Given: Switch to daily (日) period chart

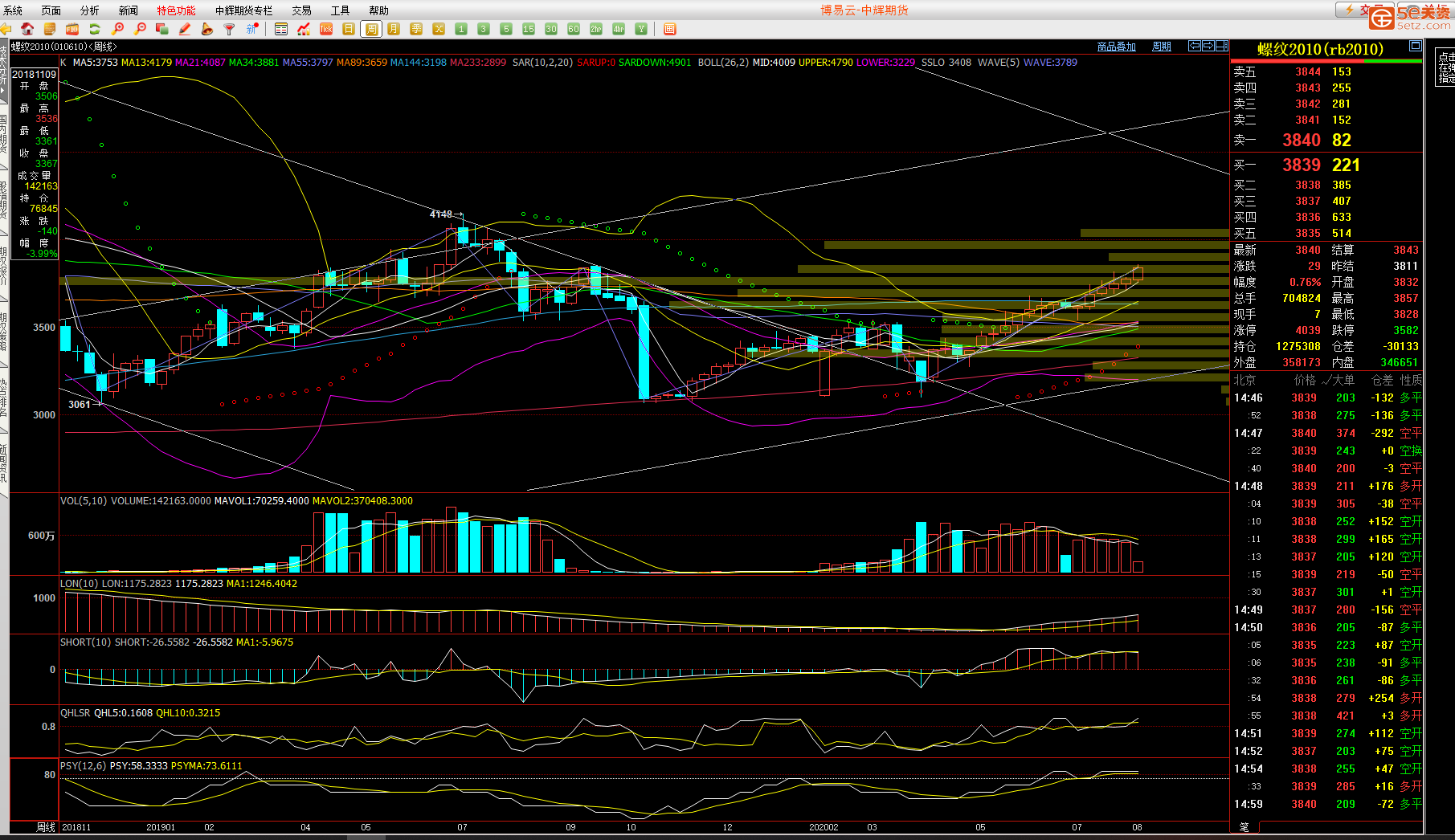Looking at the screenshot, I should point(349,29).
